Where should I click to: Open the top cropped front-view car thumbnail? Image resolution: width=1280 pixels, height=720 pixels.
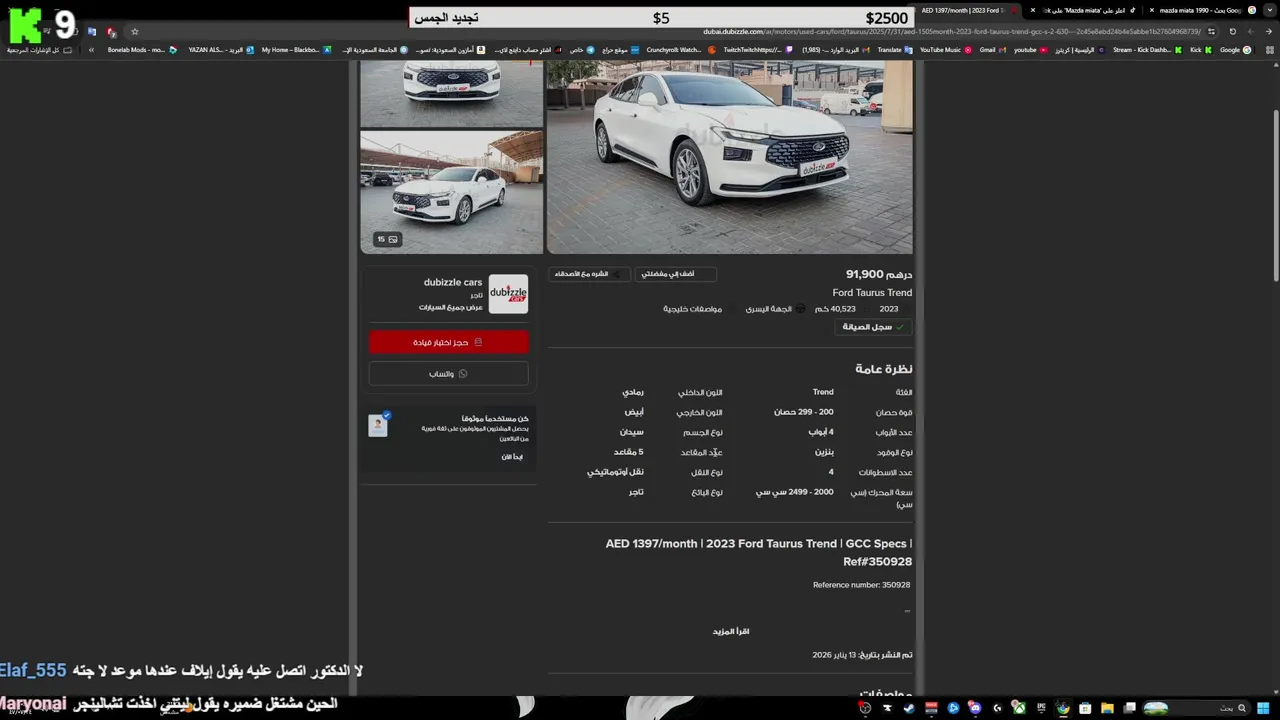pyautogui.click(x=451, y=93)
